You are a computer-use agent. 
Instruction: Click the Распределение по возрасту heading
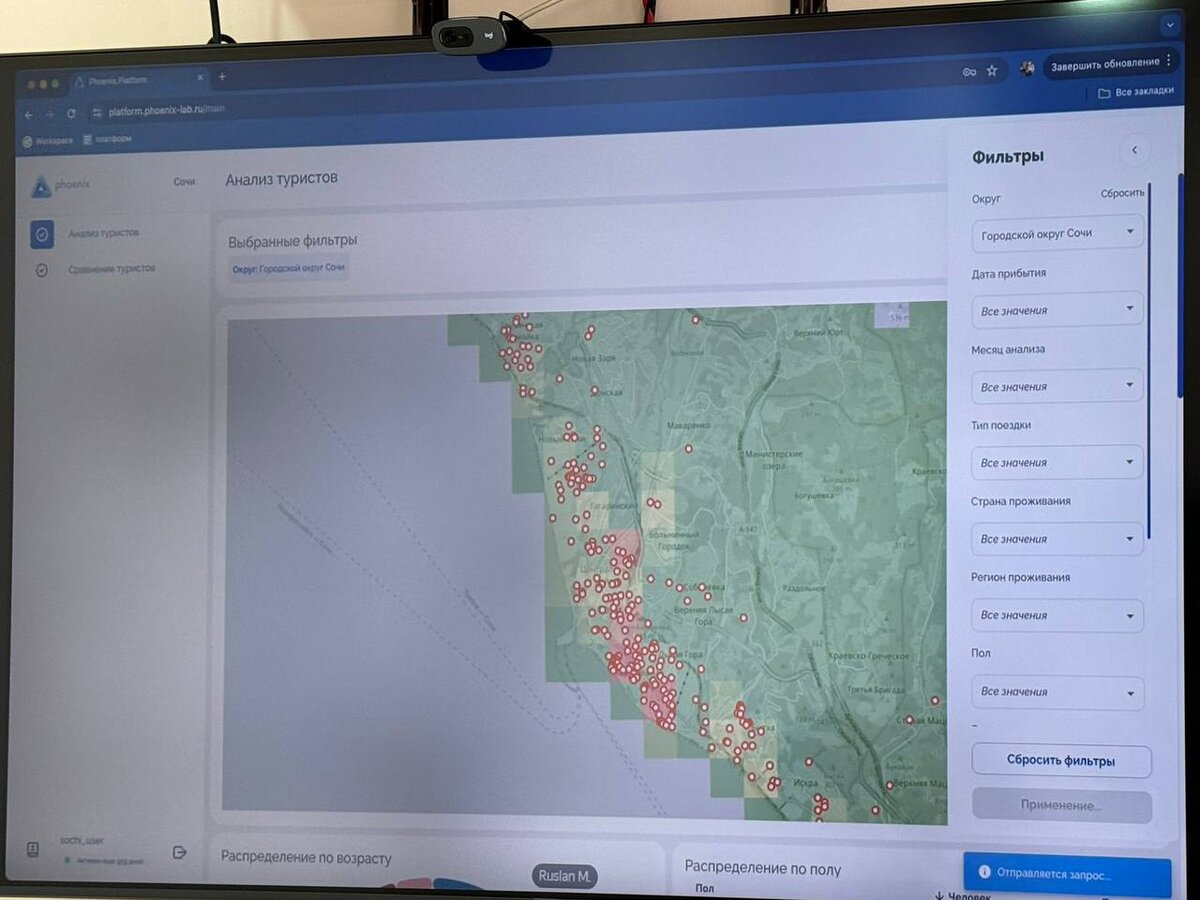(x=306, y=858)
